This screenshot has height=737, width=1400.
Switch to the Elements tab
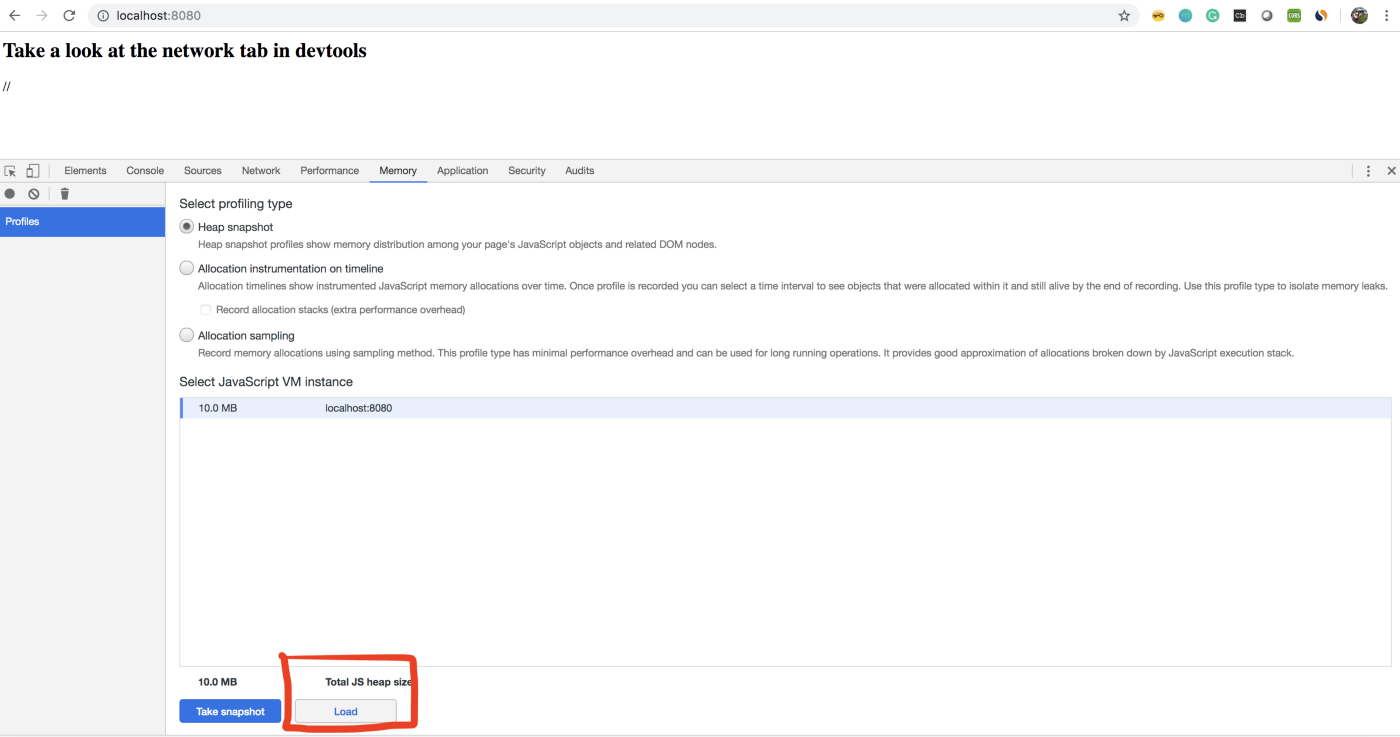85,171
